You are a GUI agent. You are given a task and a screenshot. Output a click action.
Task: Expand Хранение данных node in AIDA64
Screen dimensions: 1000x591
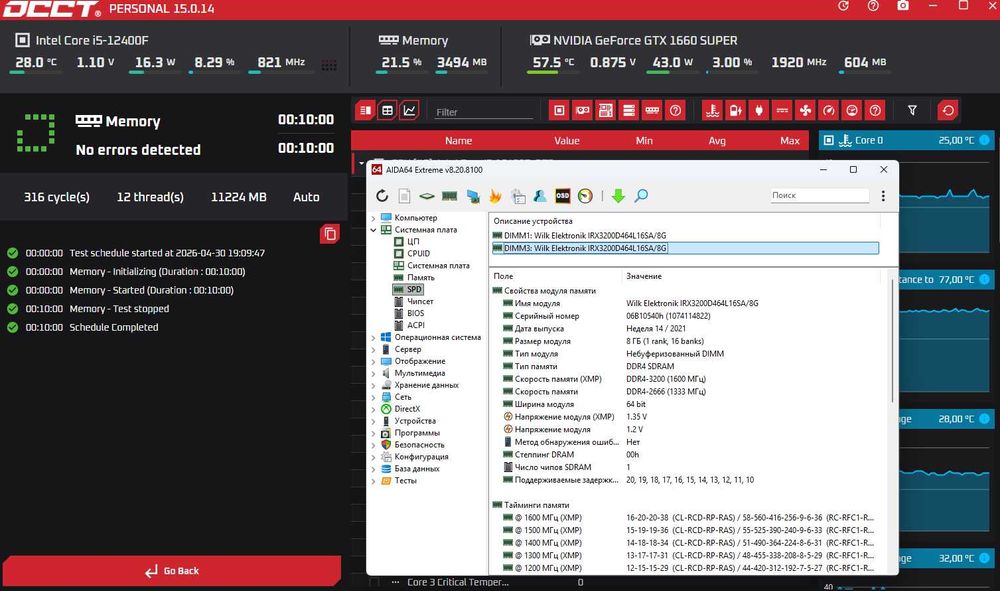click(373, 385)
